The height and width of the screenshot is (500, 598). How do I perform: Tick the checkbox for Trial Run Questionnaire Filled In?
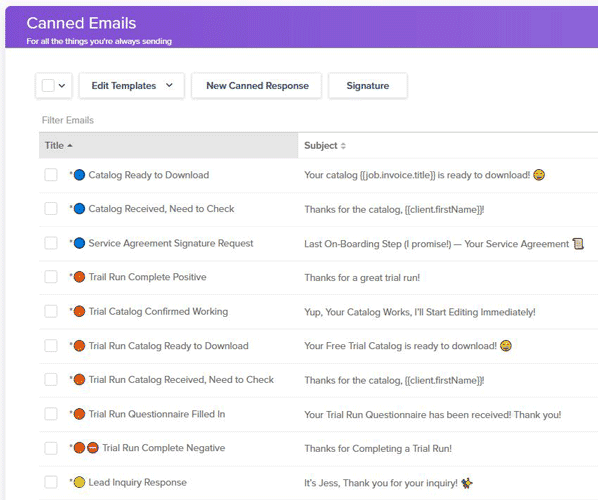(x=51, y=414)
